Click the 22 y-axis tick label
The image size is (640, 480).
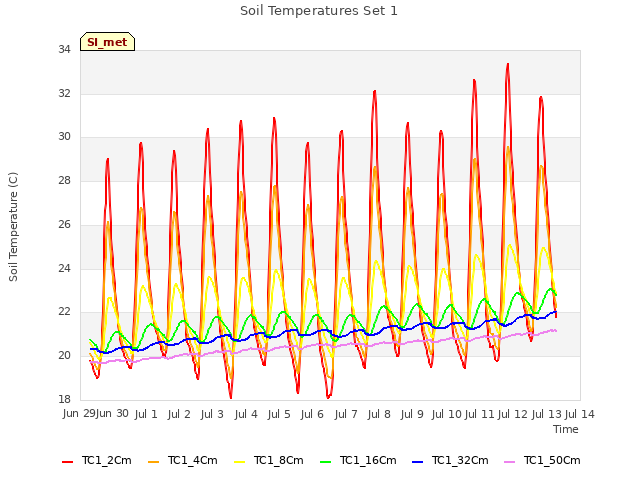(x=64, y=312)
